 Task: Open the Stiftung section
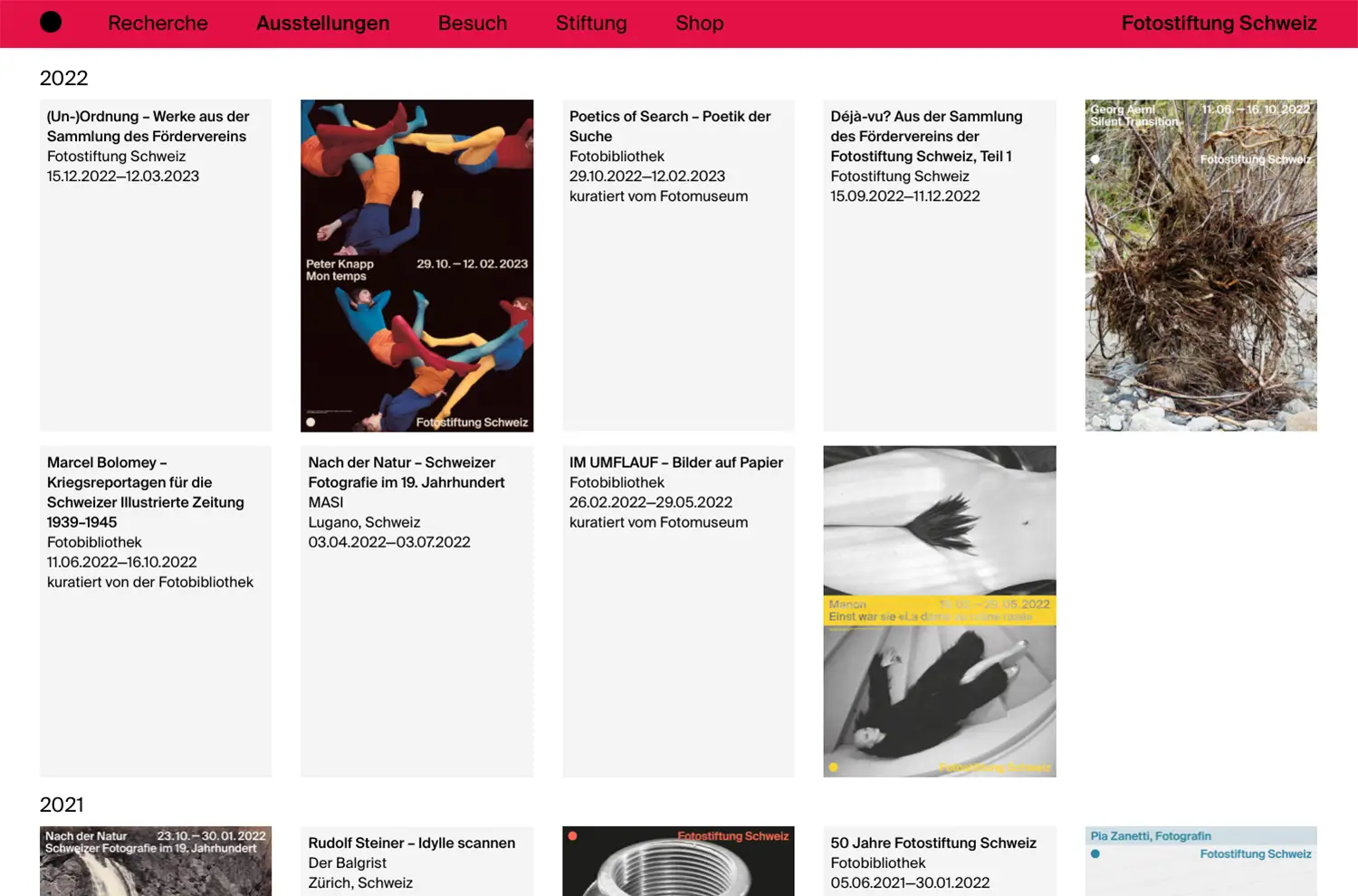click(x=591, y=24)
